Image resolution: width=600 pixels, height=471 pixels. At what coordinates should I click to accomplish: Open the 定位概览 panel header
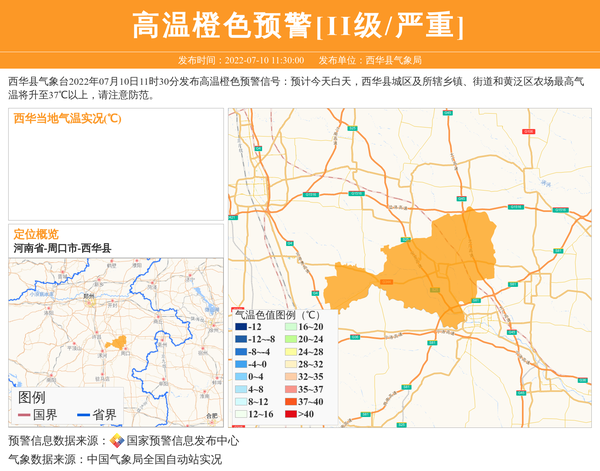(36, 234)
